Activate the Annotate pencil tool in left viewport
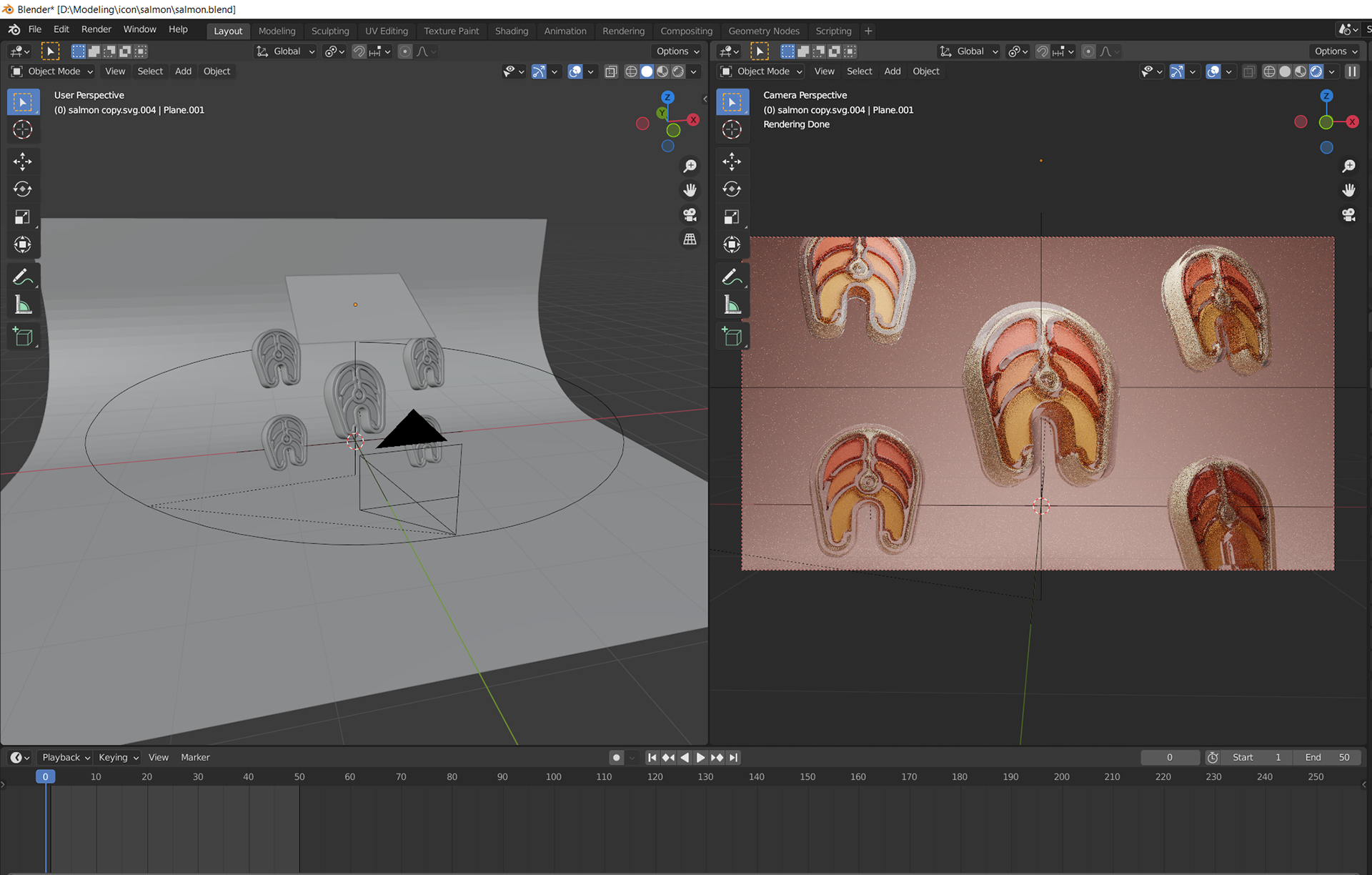 tap(23, 277)
